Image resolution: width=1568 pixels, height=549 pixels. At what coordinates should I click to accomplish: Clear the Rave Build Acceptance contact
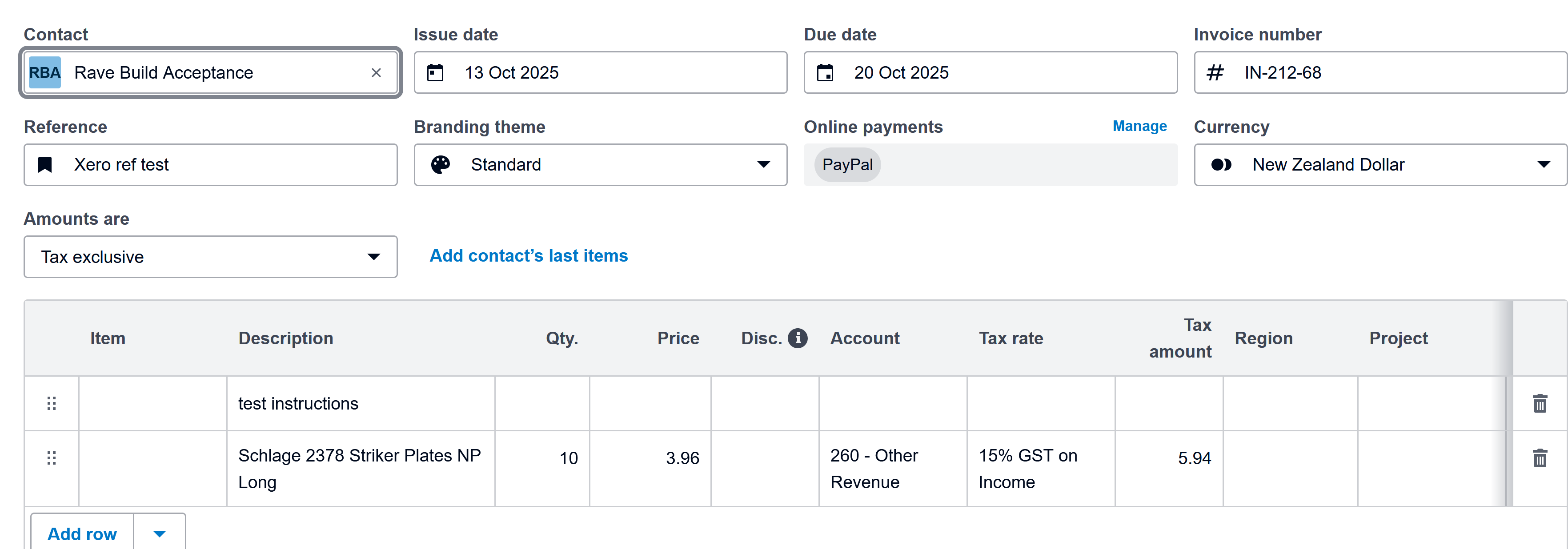pyautogui.click(x=376, y=73)
